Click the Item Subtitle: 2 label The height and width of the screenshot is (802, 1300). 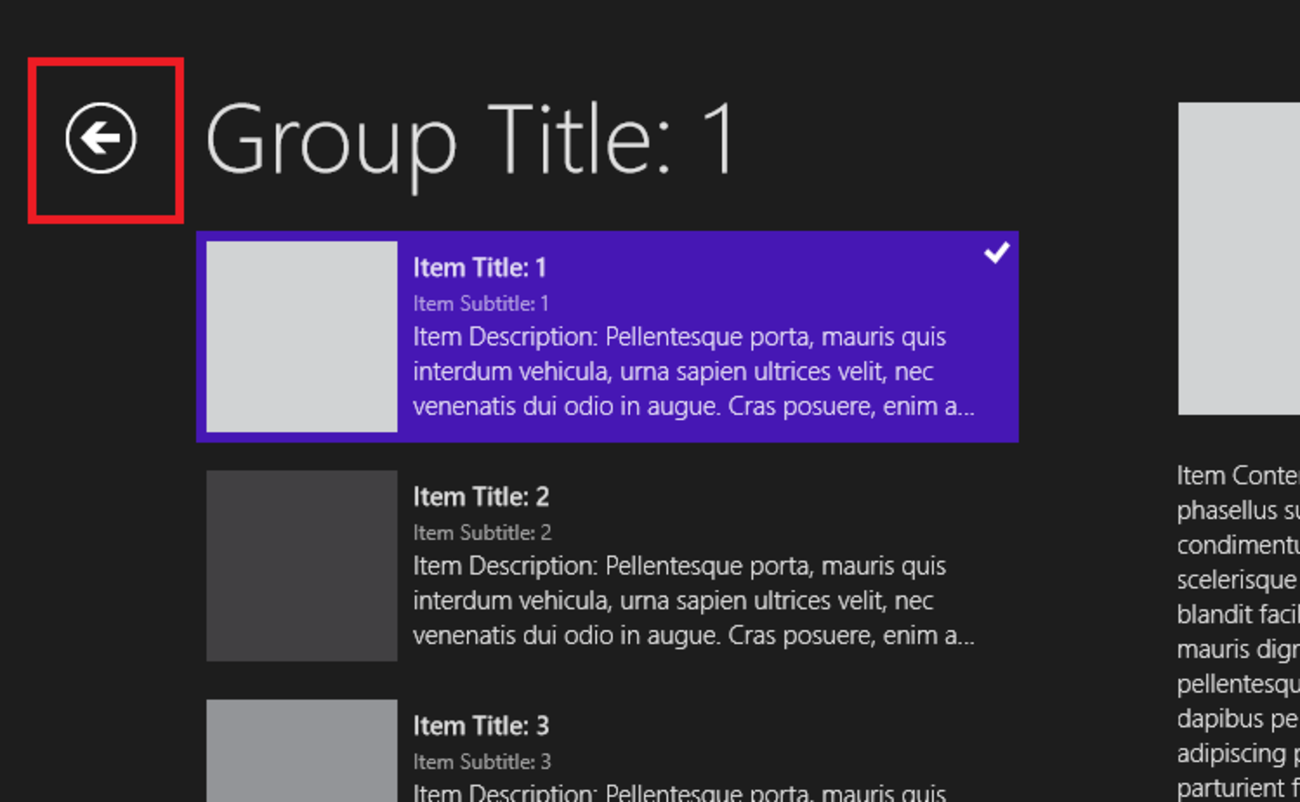click(482, 533)
